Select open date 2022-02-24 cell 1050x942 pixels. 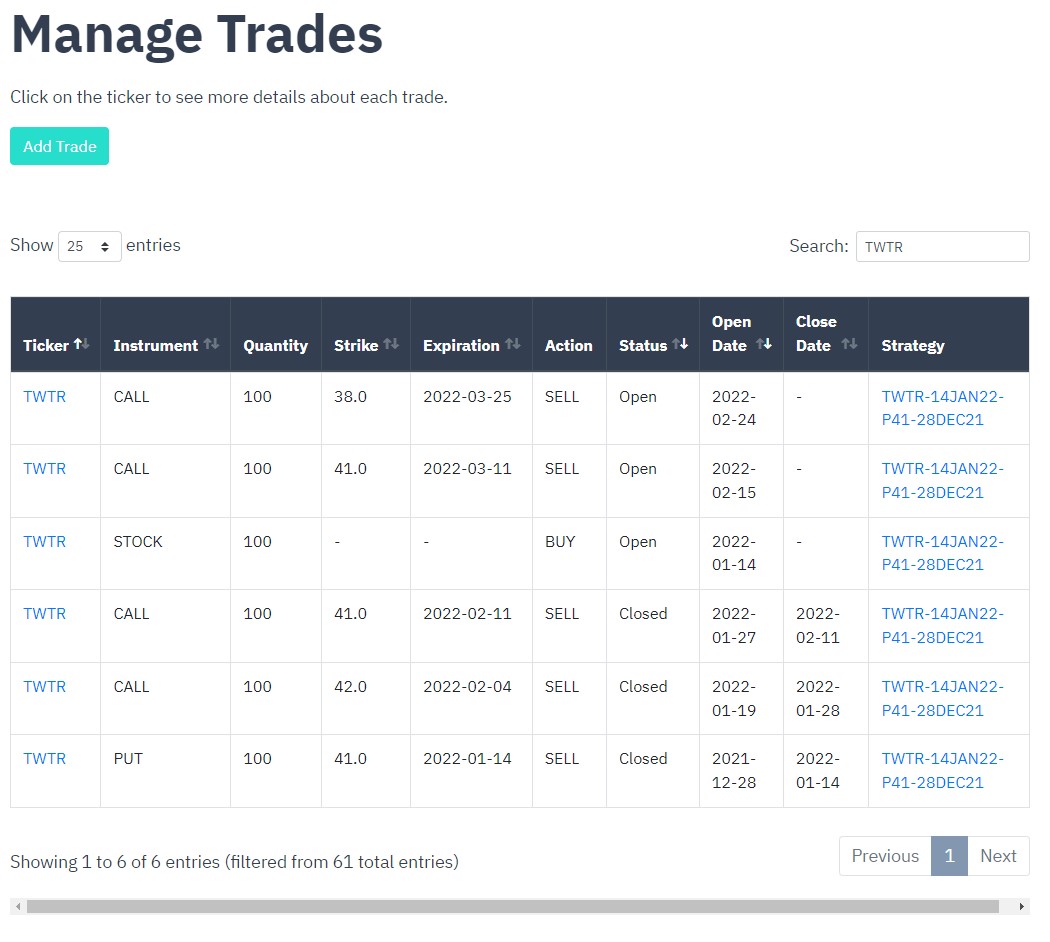(741, 408)
